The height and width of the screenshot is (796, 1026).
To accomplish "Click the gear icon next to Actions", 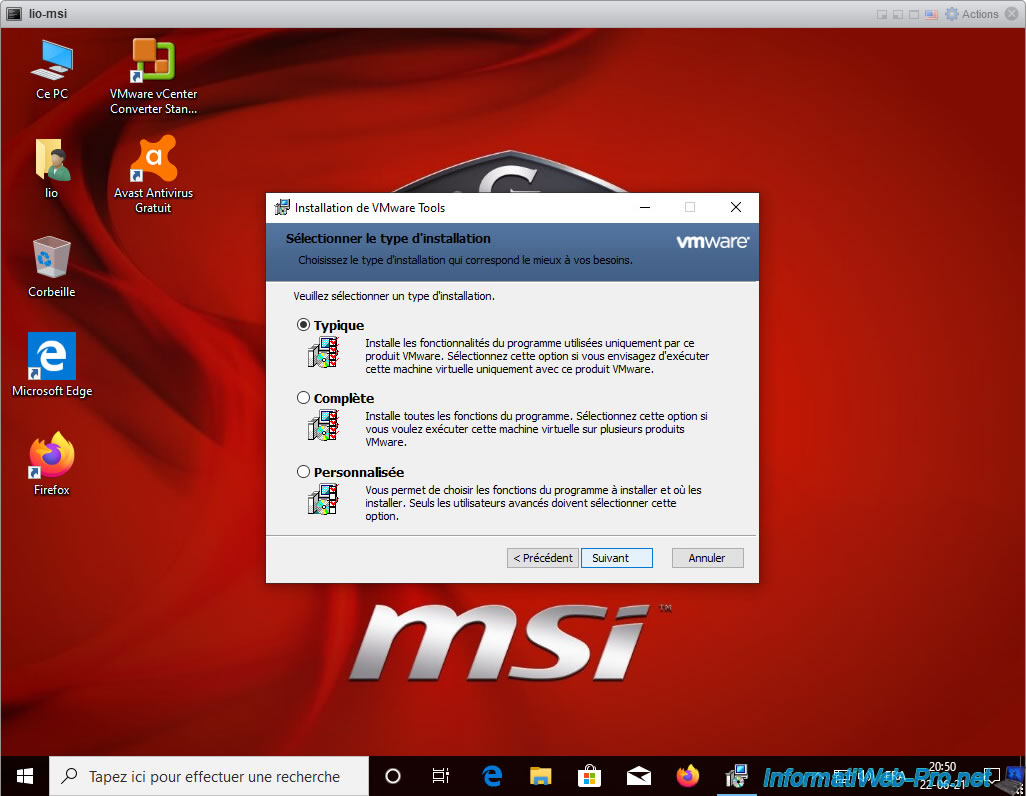I will pos(952,14).
